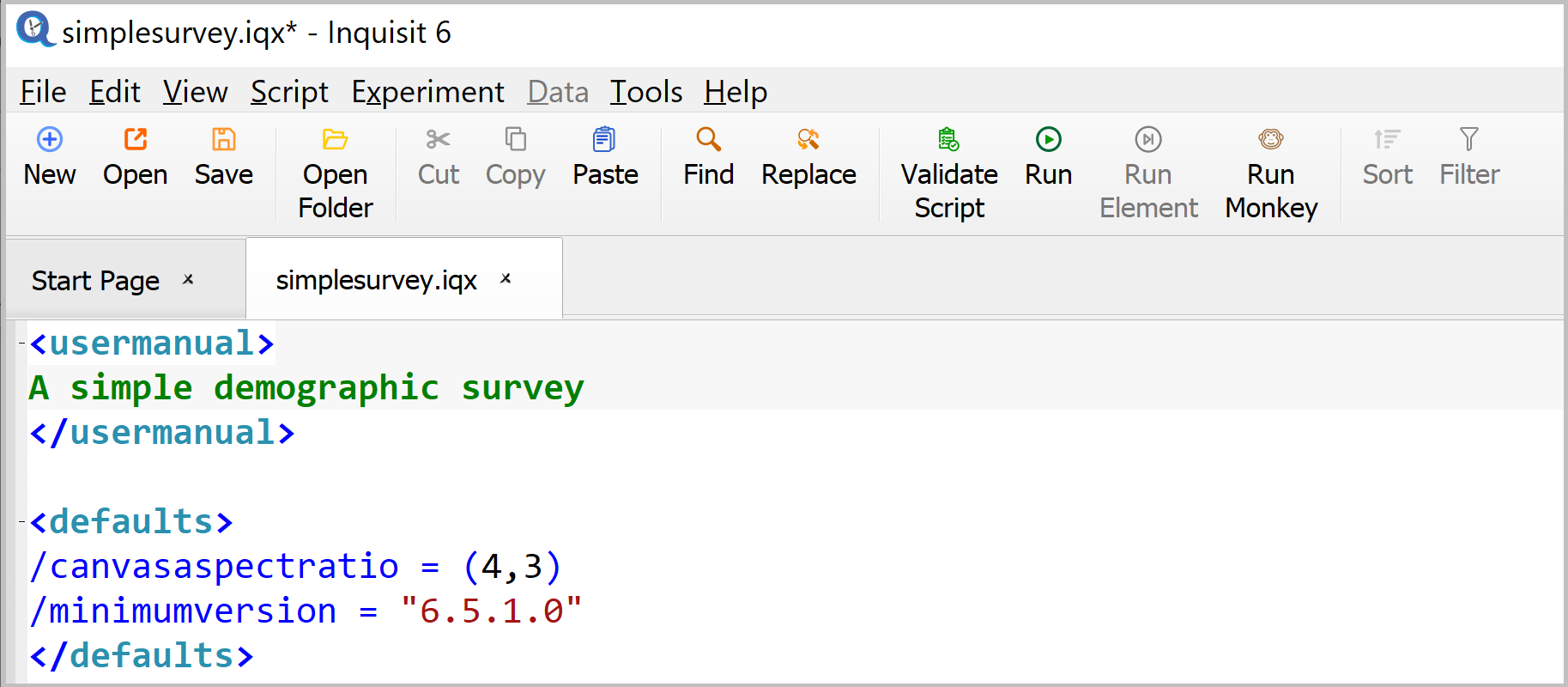
Task: Validate the script with Validate Script icon
Action: [948, 139]
